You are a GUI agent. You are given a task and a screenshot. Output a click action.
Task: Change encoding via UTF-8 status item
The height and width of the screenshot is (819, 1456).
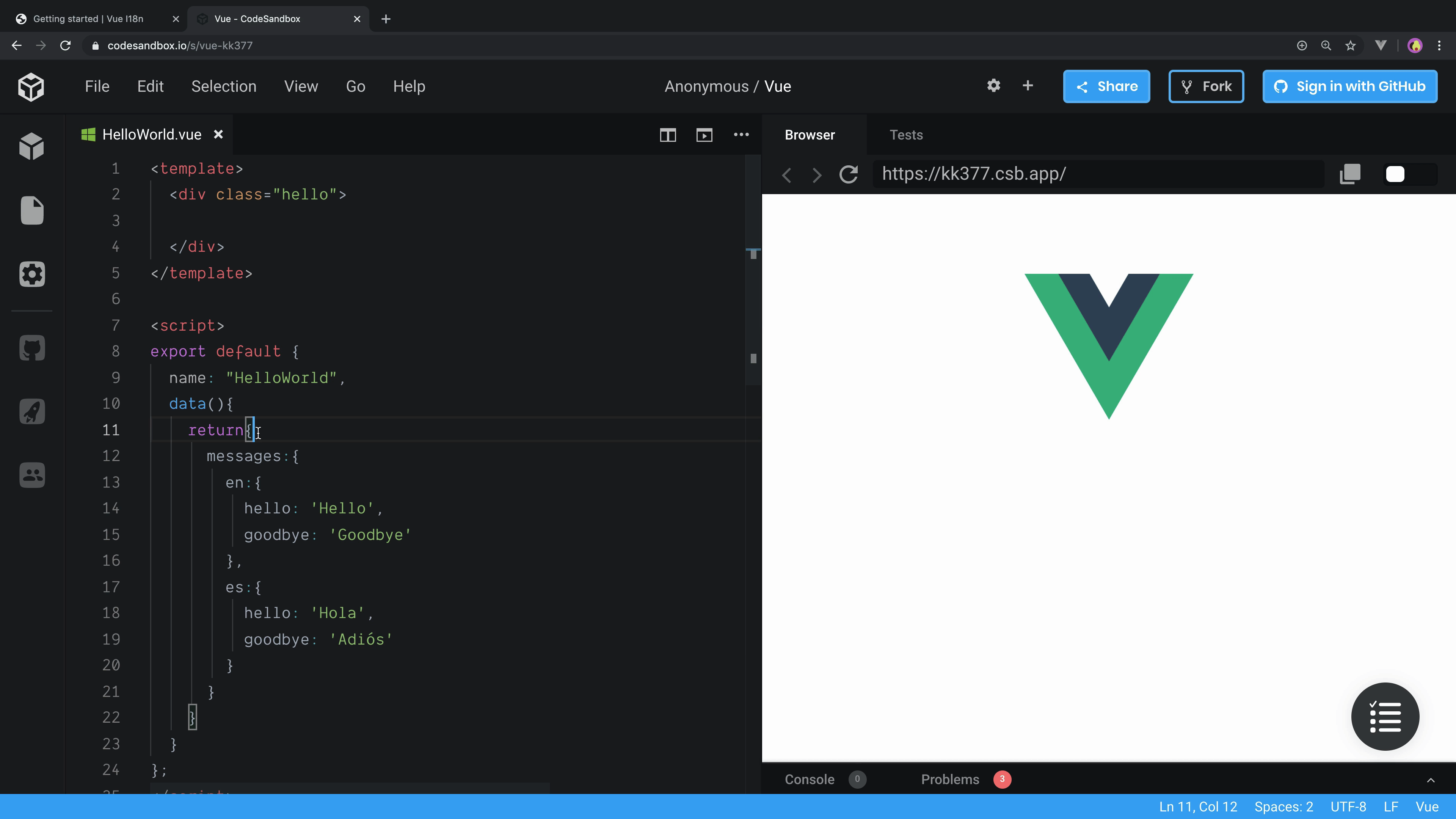click(x=1348, y=806)
